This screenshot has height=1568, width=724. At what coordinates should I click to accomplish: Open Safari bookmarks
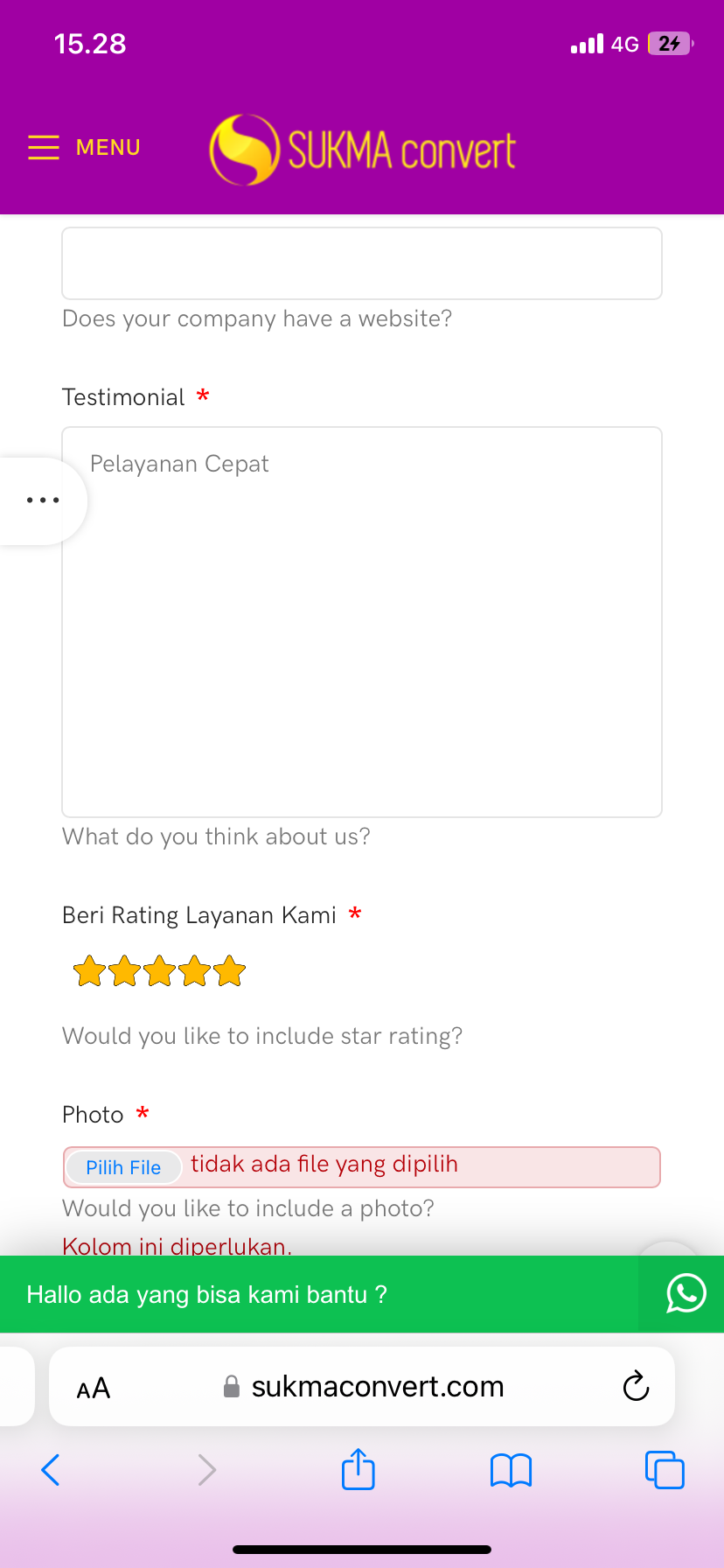coord(511,1470)
